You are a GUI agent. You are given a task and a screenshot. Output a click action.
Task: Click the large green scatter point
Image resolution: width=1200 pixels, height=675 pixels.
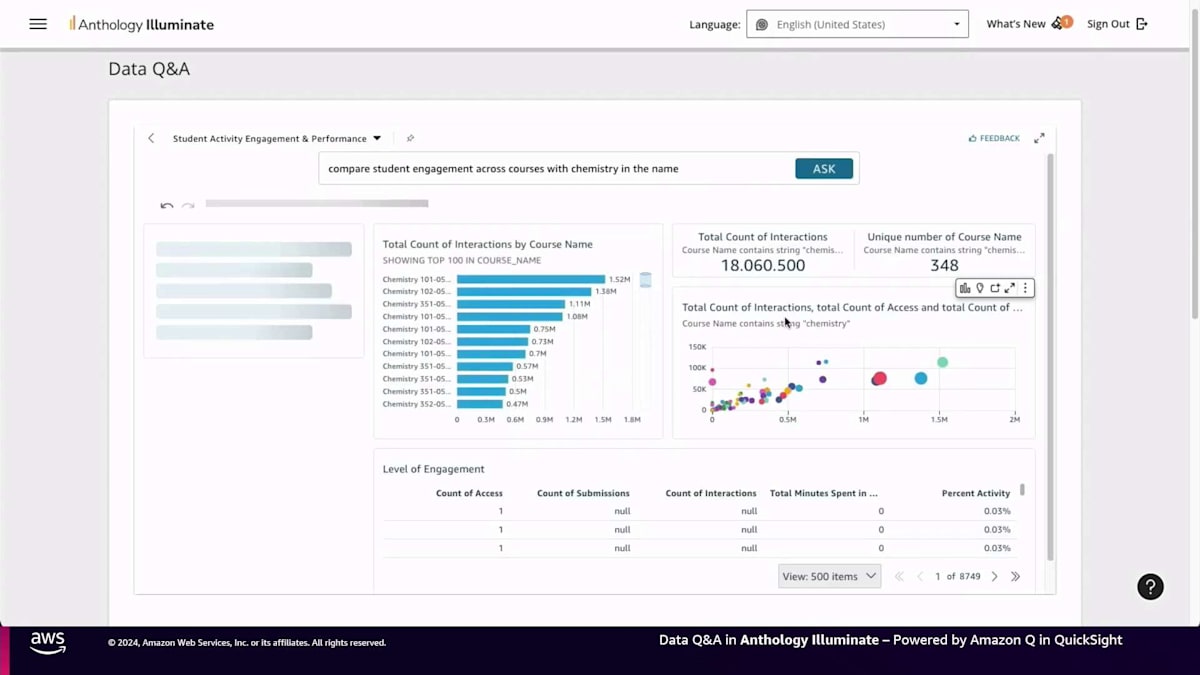(x=943, y=362)
